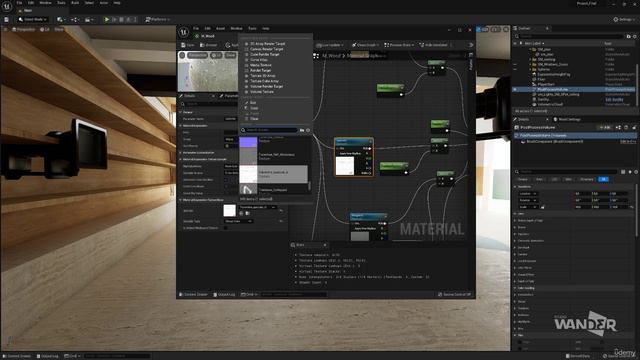The width and height of the screenshot is (640, 360).
Task: Click Lit button in material preview viewport
Action: point(216,55)
